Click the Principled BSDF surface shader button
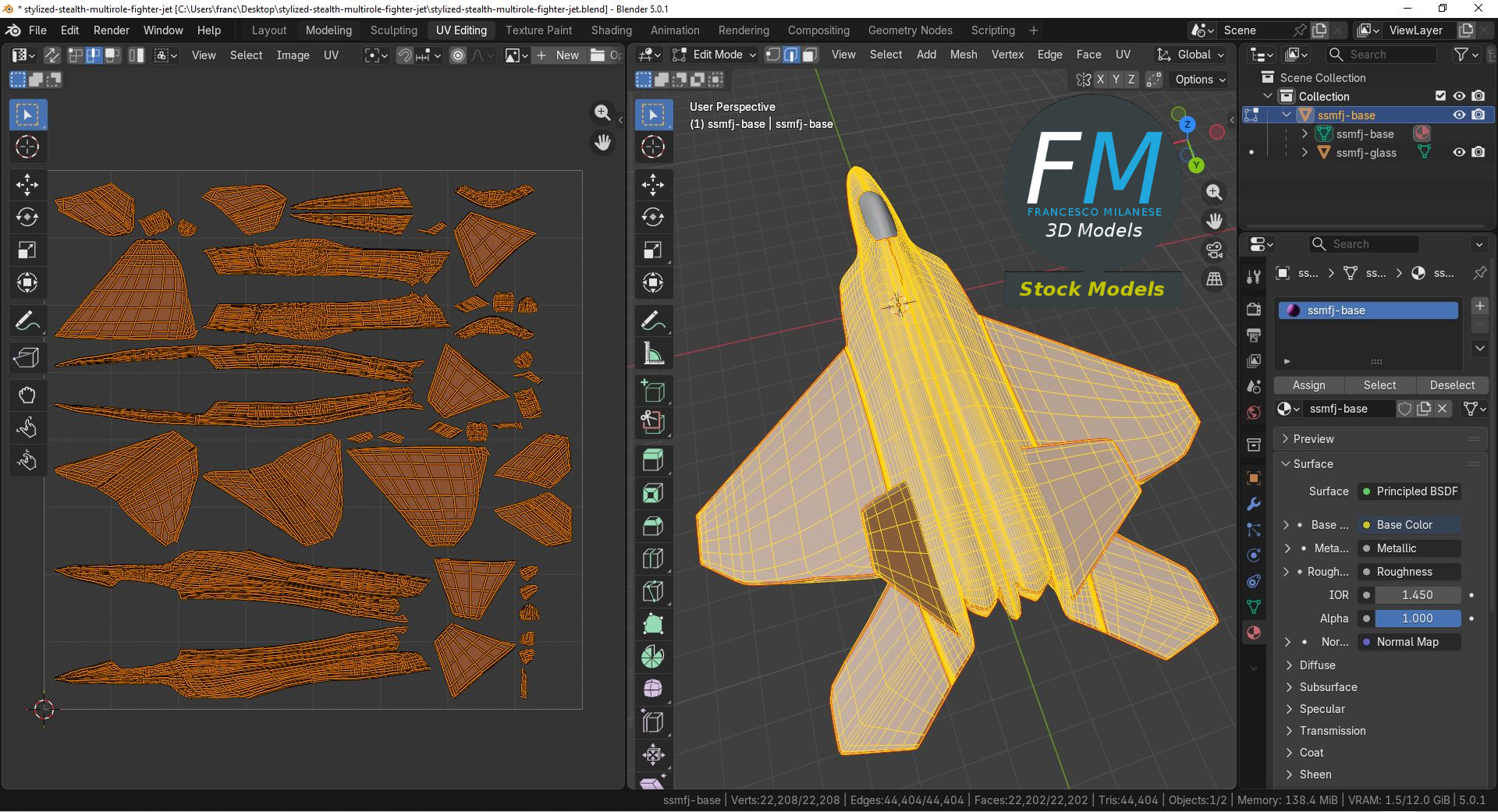The height and width of the screenshot is (812, 1498). click(x=1410, y=491)
